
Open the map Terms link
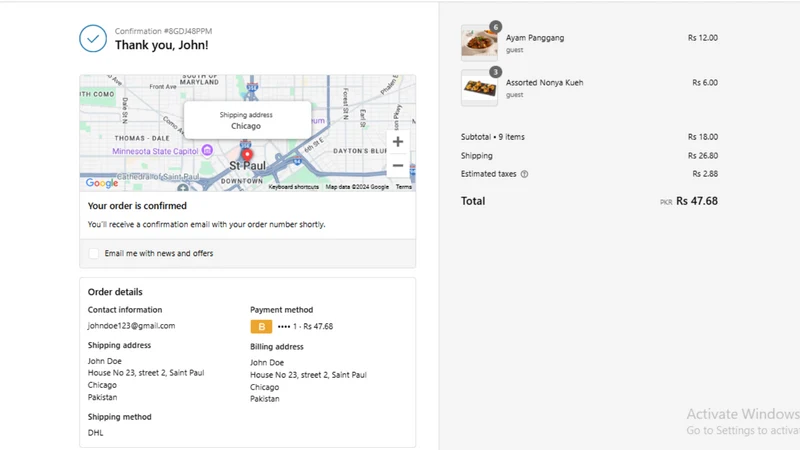tap(404, 187)
